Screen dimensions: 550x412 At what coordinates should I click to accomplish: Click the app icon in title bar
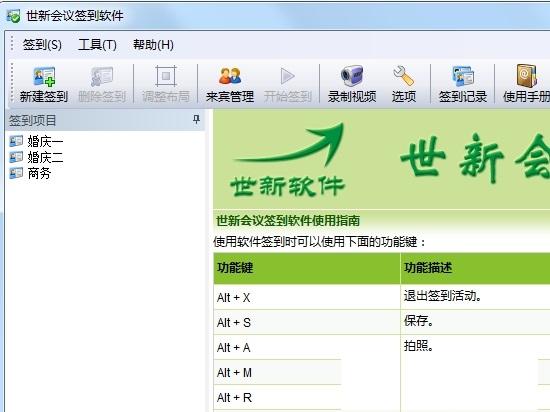point(14,15)
